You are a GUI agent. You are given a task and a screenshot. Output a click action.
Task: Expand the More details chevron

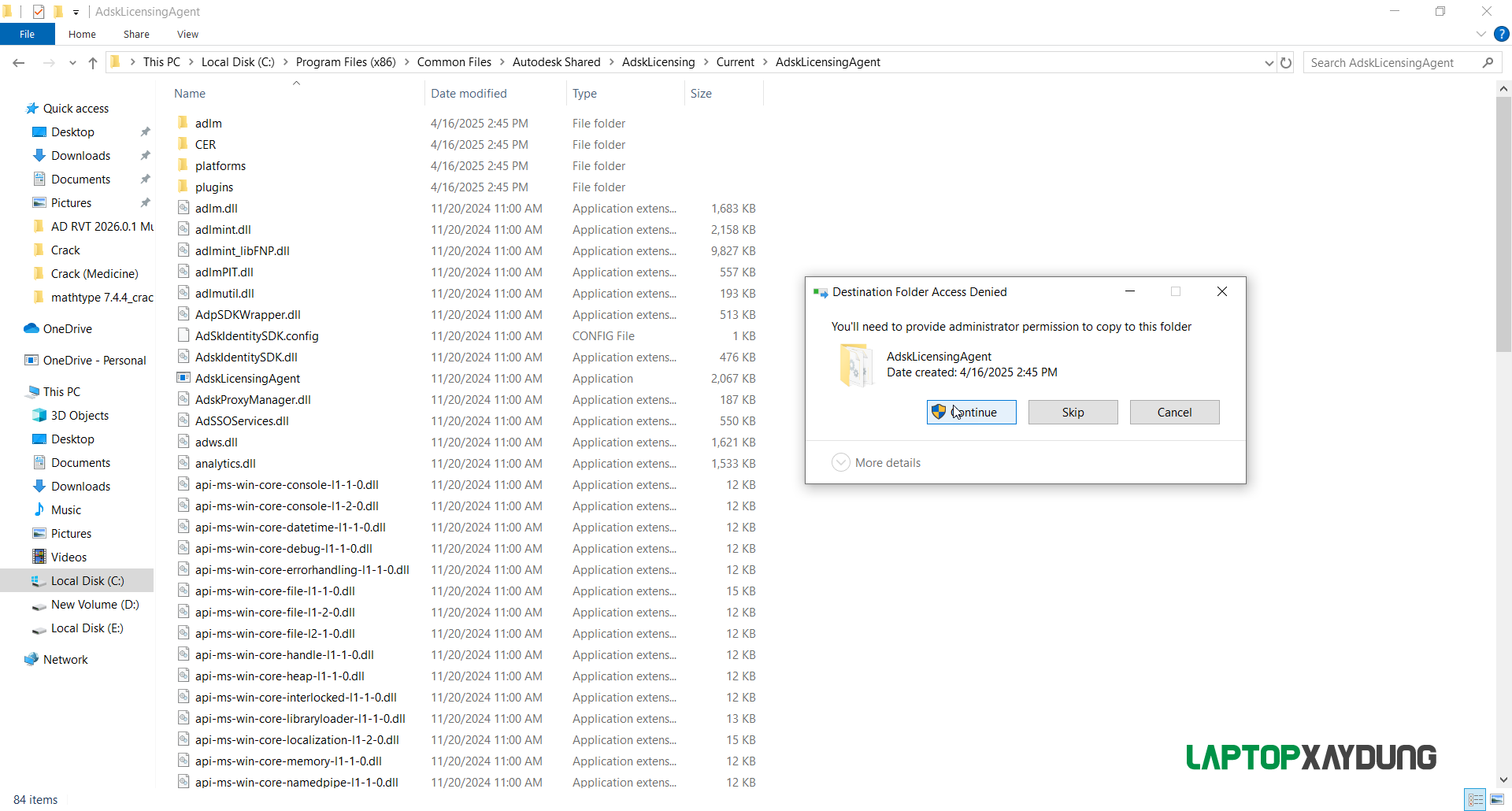[x=841, y=463]
